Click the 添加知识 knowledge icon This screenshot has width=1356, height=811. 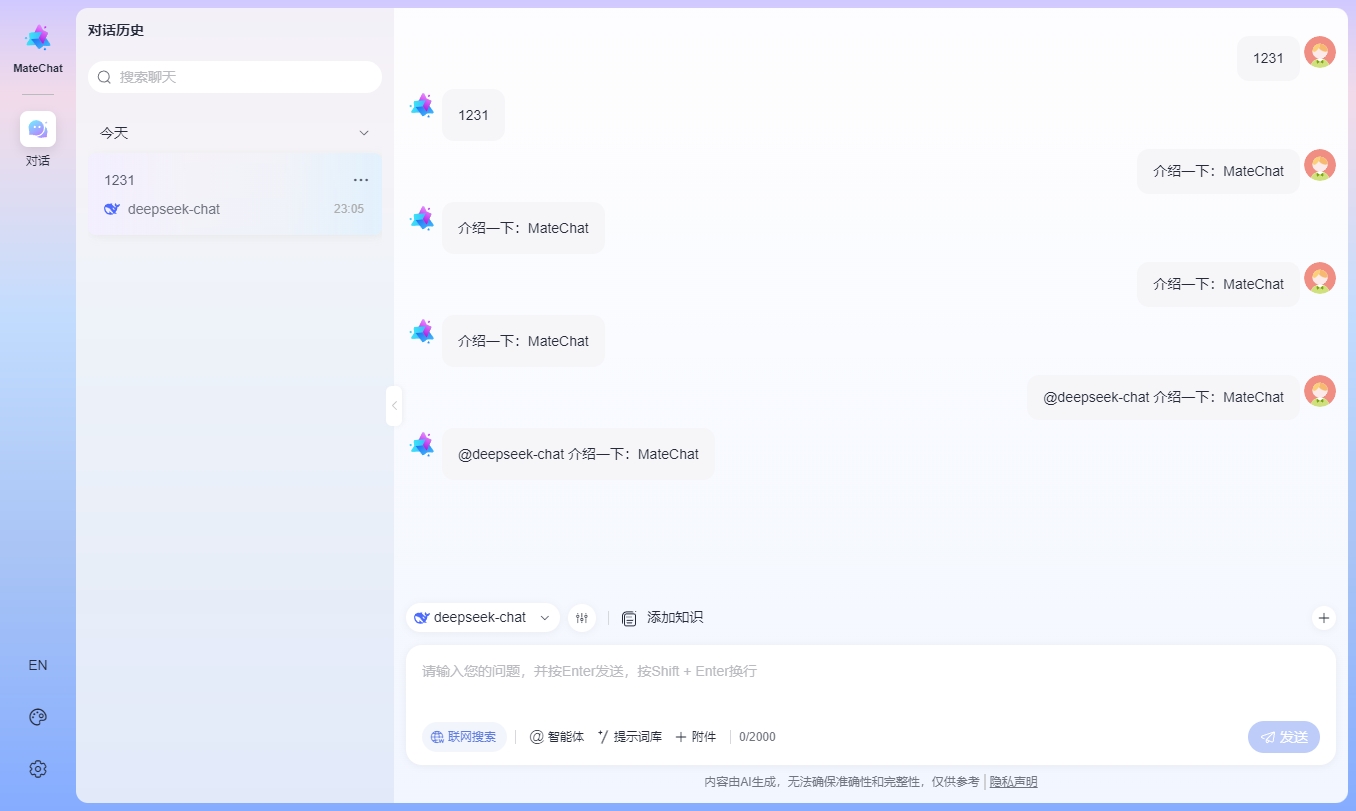click(x=629, y=618)
